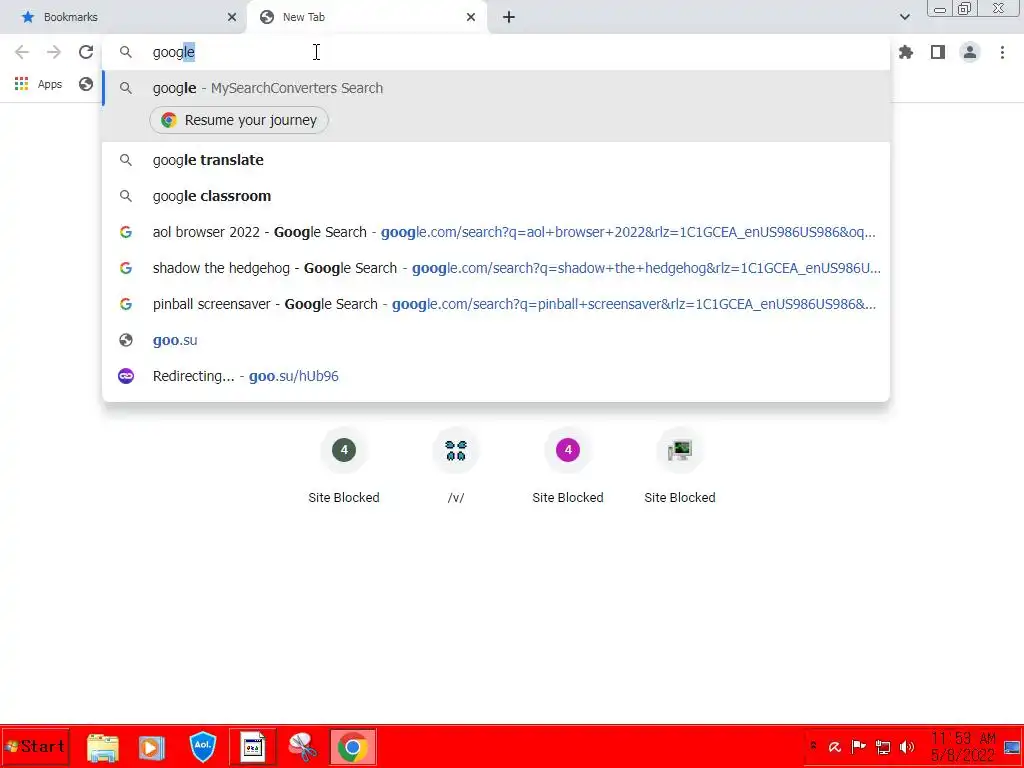Open the volume speaker tray icon
Image resolution: width=1024 pixels, height=768 pixels.
[907, 746]
